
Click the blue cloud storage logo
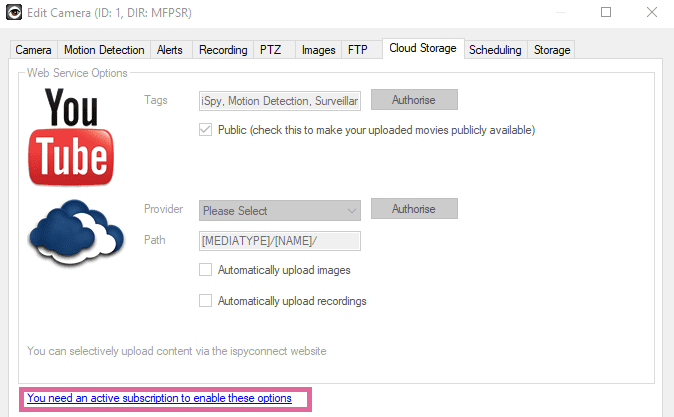pos(76,233)
